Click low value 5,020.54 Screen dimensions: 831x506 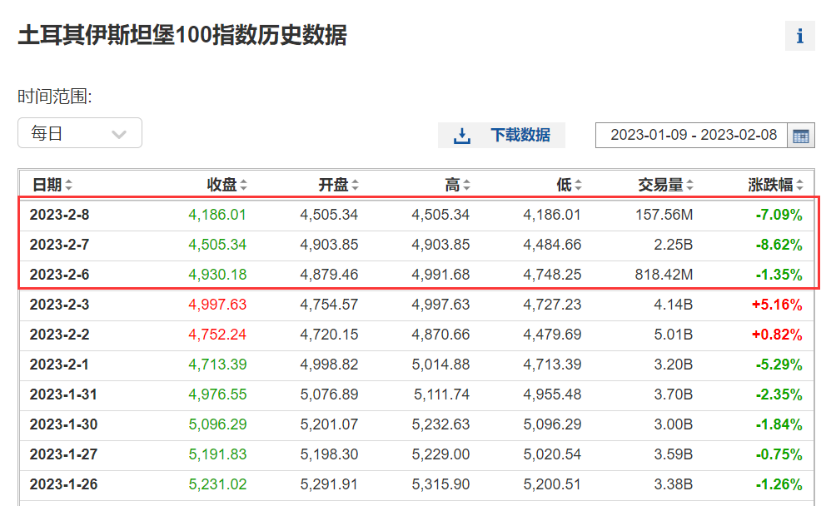(x=552, y=454)
